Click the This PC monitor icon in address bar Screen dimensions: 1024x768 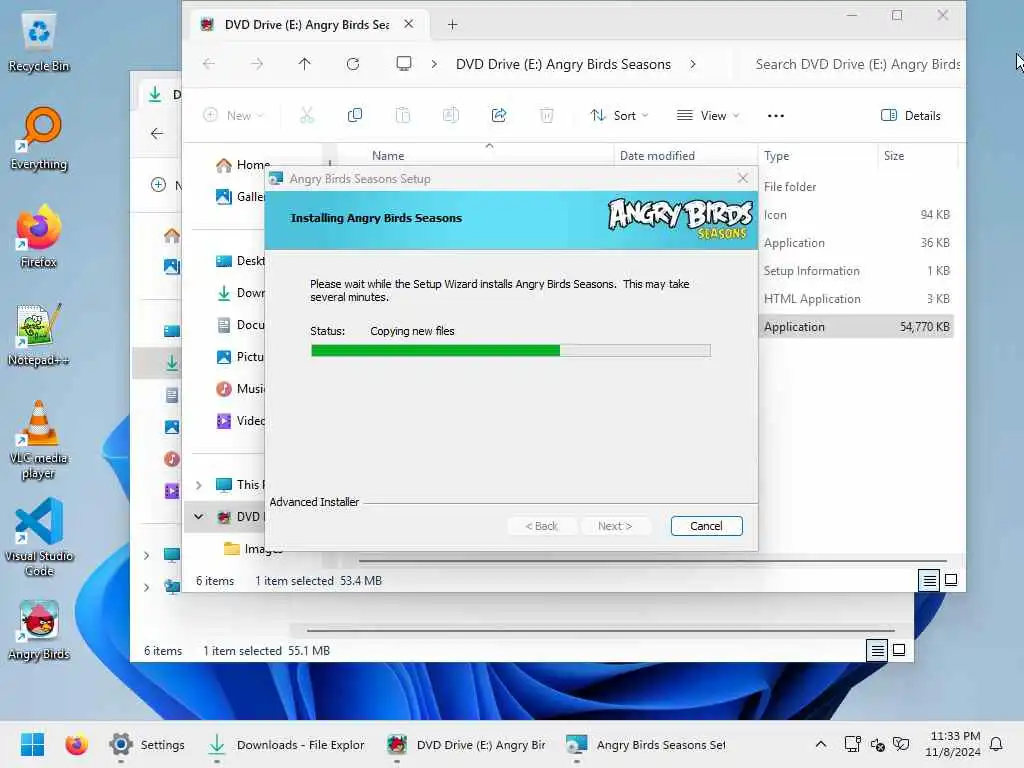[x=404, y=64]
